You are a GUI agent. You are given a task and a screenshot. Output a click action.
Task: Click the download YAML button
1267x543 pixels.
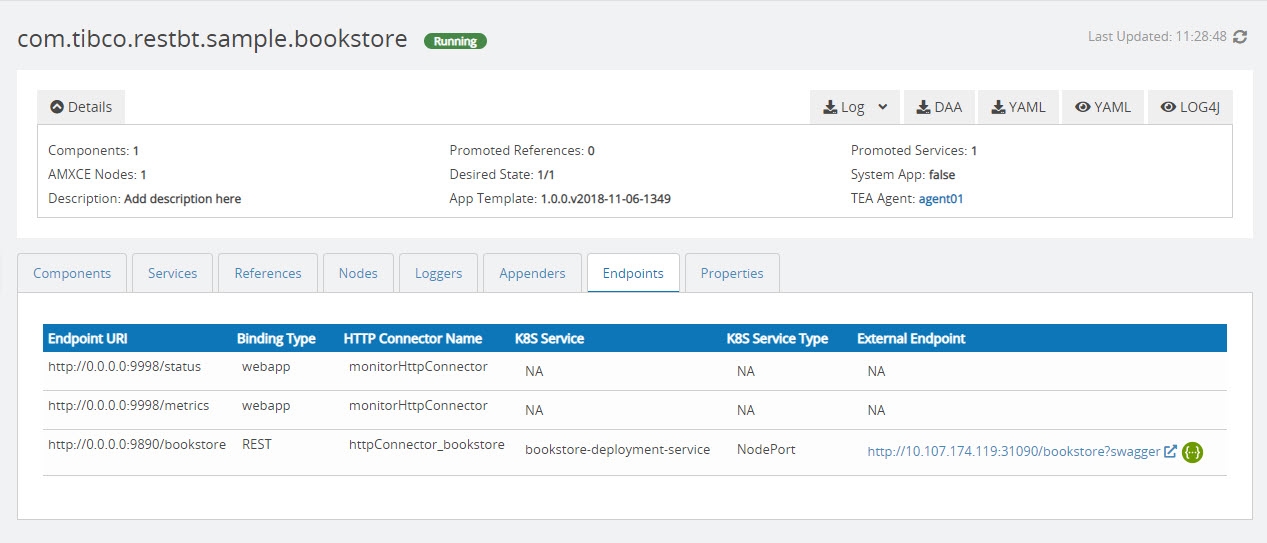[1018, 107]
